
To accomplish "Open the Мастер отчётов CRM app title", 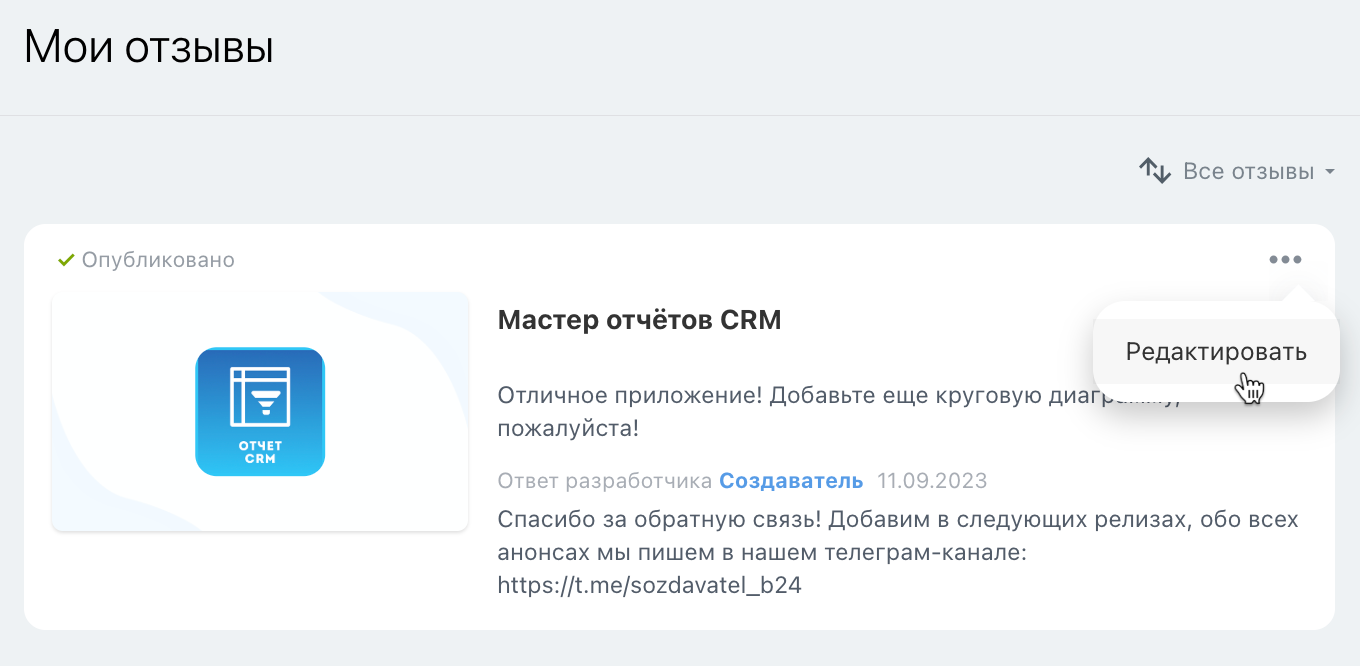I will point(639,320).
